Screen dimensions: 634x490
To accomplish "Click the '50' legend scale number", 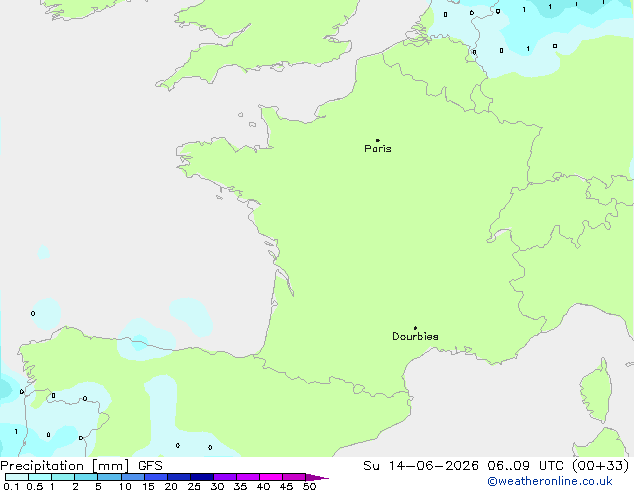I will coord(309,486).
